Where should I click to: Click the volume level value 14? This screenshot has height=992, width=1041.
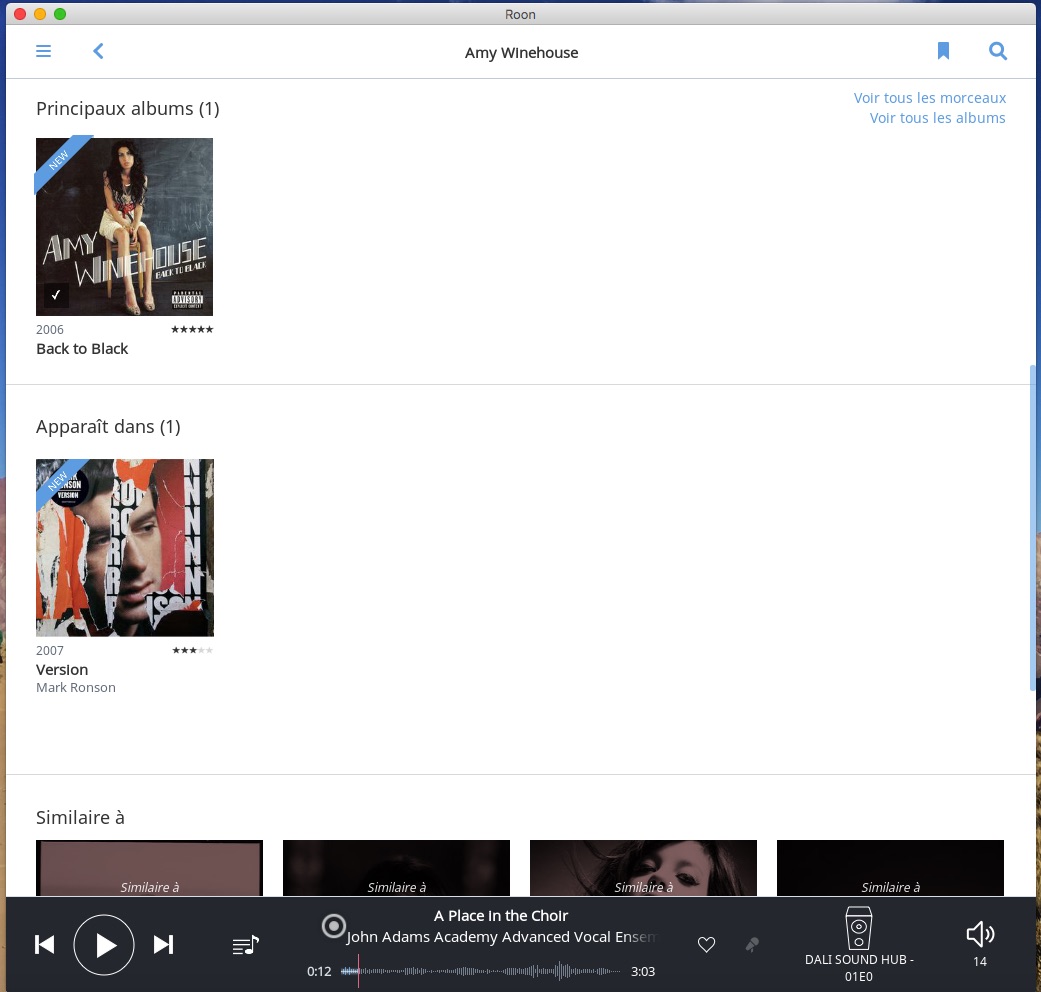click(980, 961)
